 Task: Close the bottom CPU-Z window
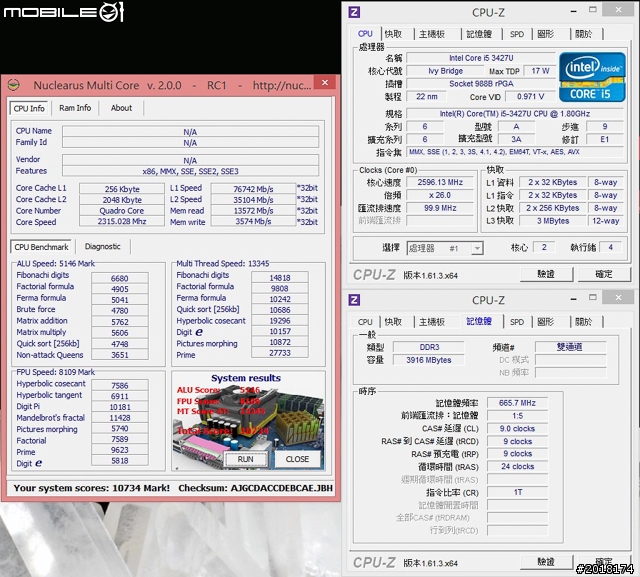click(618, 297)
